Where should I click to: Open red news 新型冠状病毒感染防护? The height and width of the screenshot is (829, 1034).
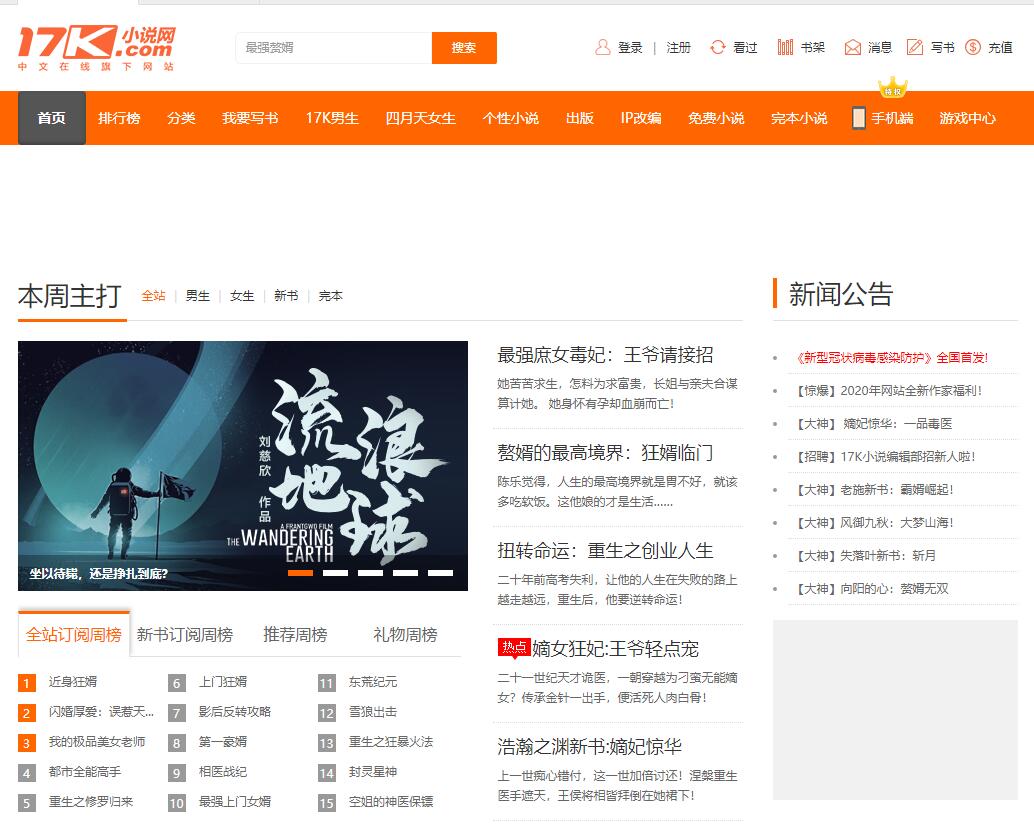click(x=892, y=357)
